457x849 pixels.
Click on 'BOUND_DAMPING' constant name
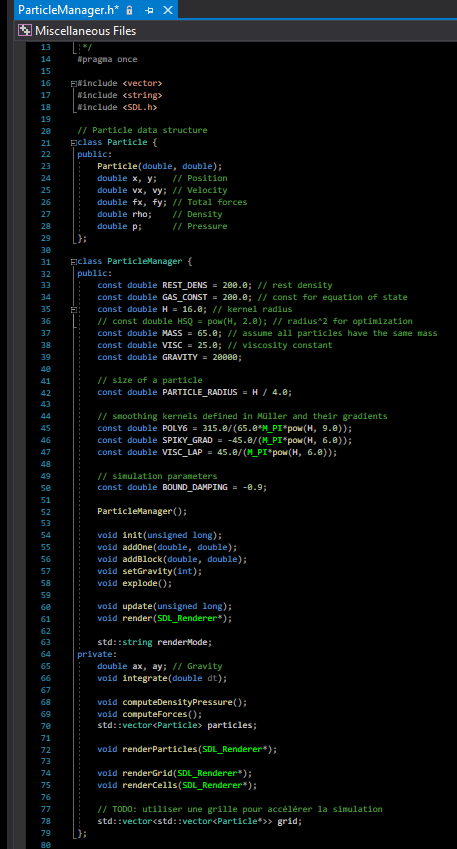pos(195,488)
